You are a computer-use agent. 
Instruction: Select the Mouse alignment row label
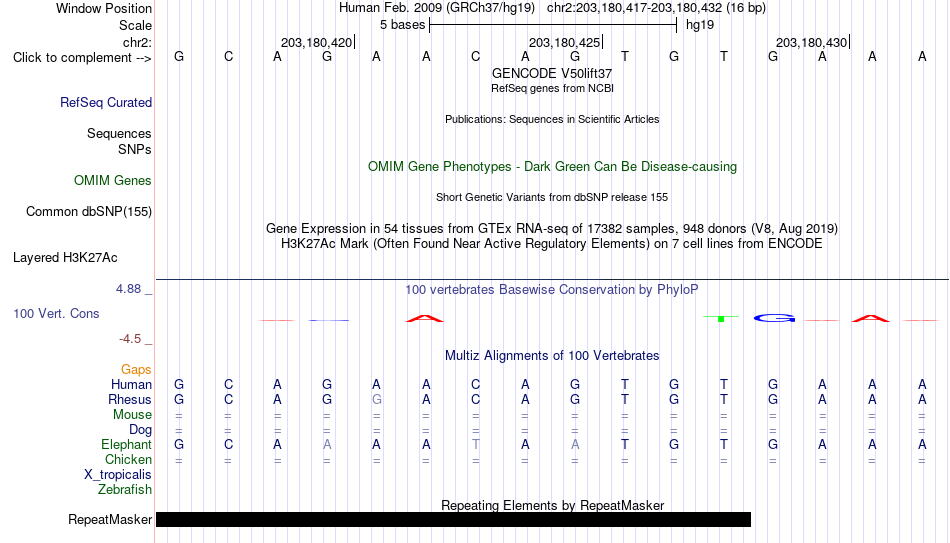click(x=132, y=415)
